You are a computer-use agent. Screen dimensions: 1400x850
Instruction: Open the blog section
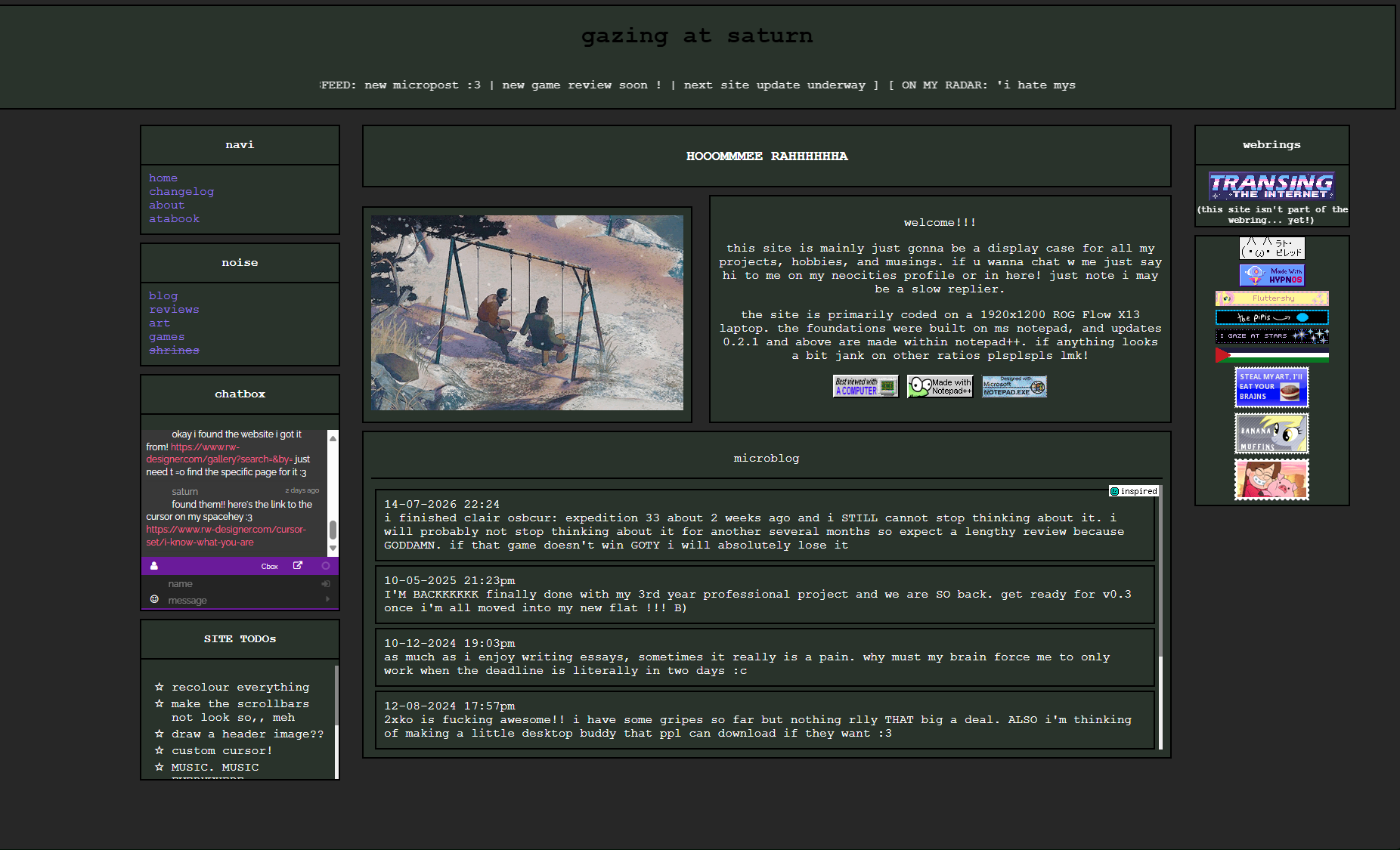tap(163, 296)
